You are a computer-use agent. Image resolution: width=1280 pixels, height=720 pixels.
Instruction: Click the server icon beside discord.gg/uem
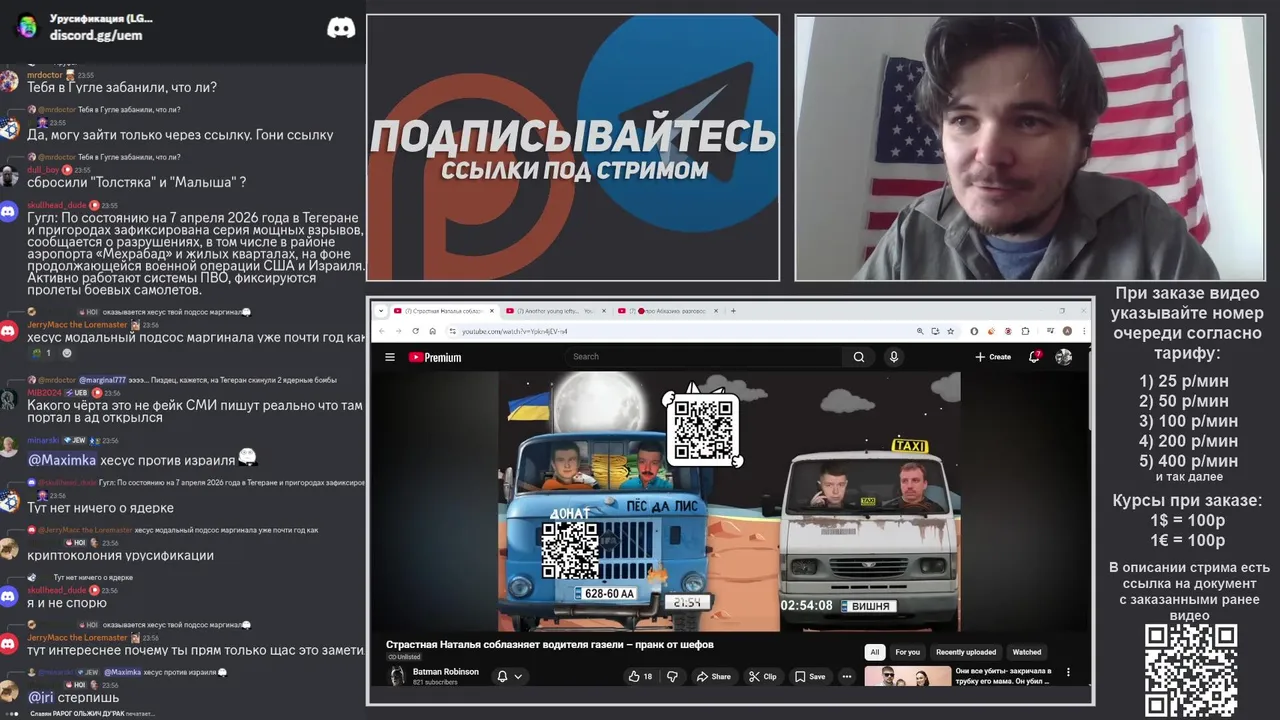(27, 27)
